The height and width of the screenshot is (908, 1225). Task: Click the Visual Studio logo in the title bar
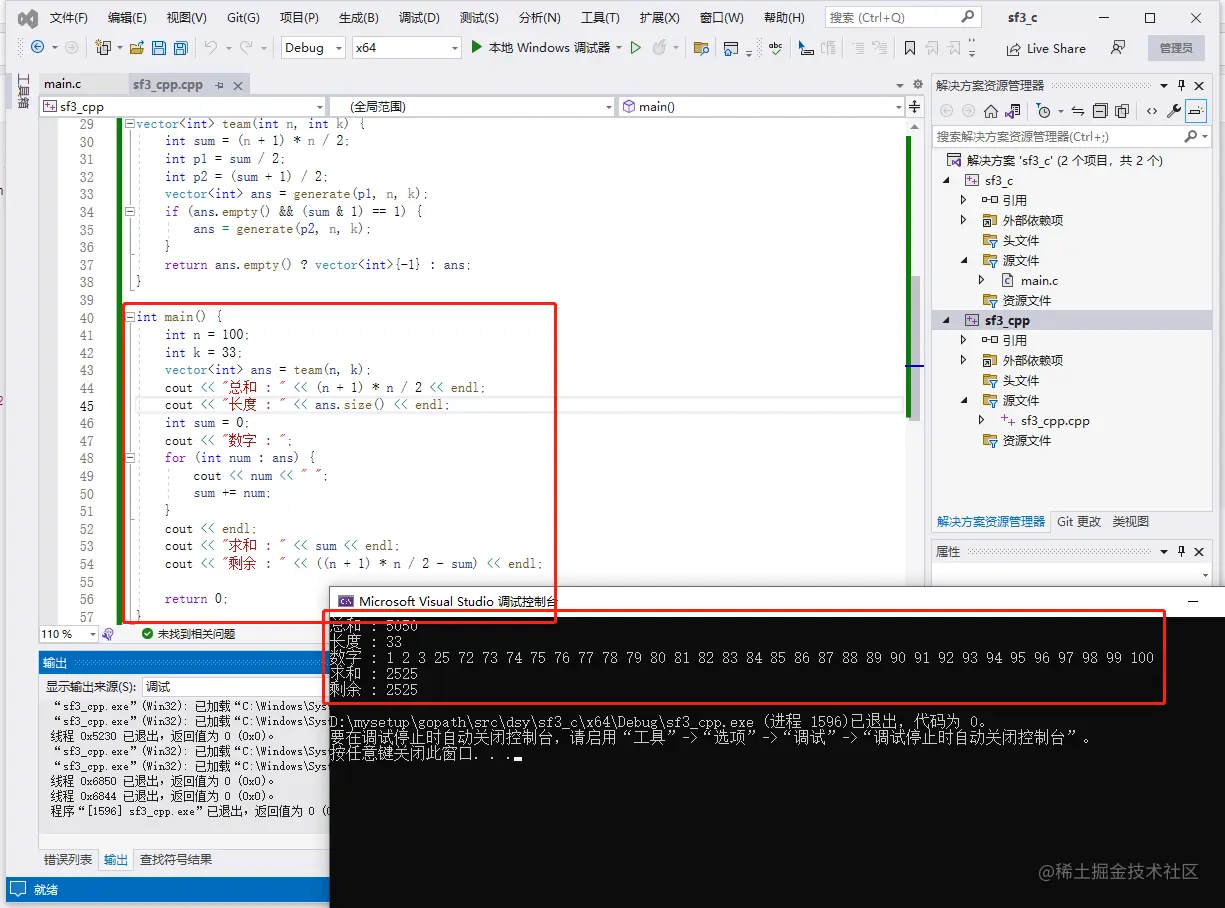tap(28, 18)
